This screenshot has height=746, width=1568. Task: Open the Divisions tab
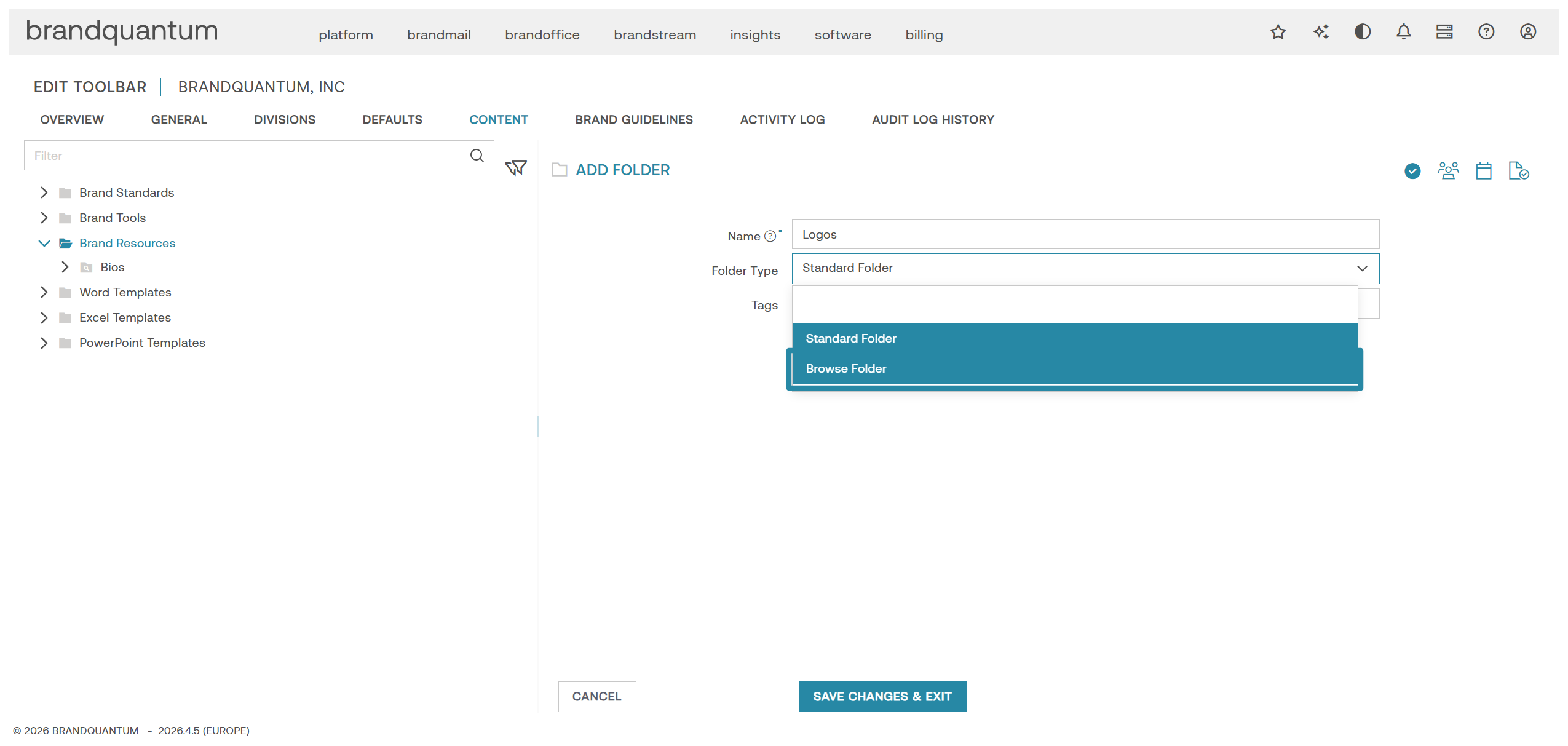(x=285, y=119)
